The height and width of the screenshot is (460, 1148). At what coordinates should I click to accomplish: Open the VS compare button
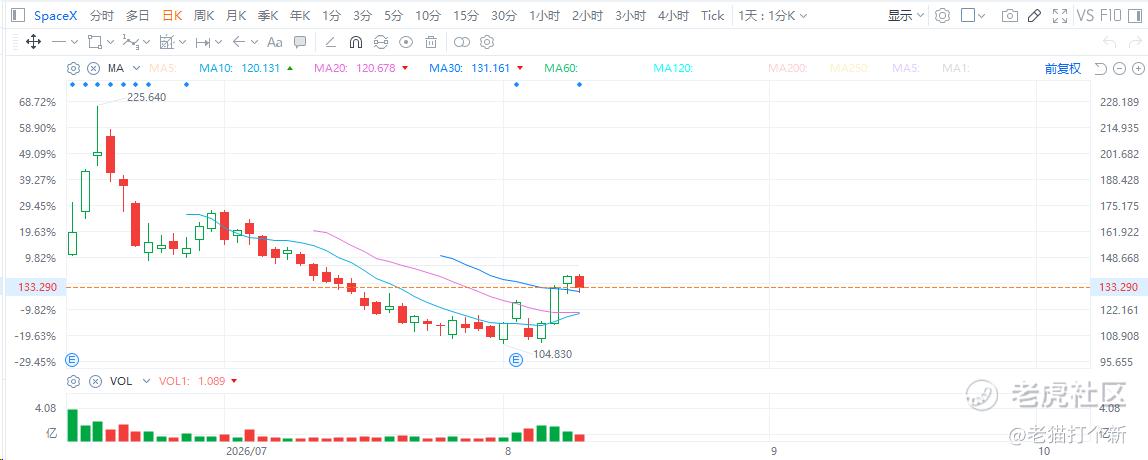pyautogui.click(x=1085, y=15)
